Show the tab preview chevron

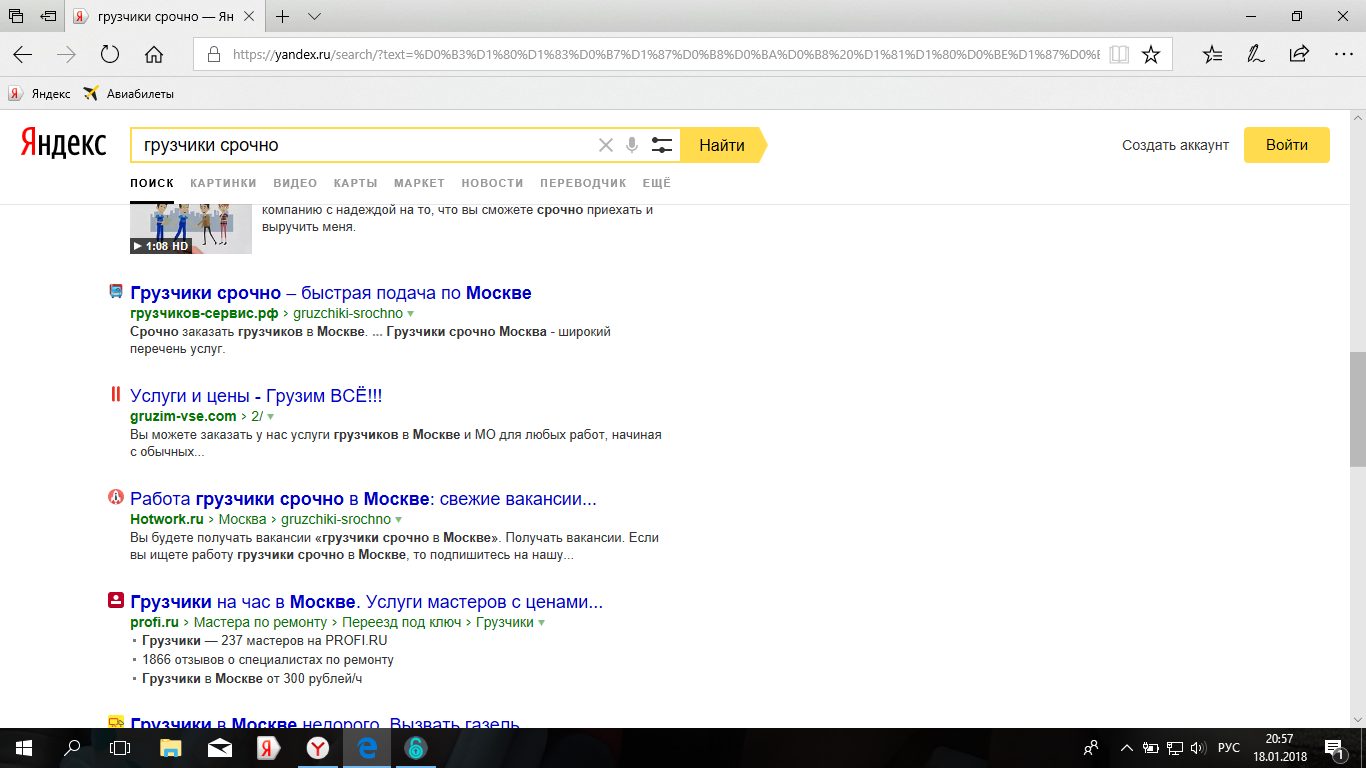[x=314, y=17]
